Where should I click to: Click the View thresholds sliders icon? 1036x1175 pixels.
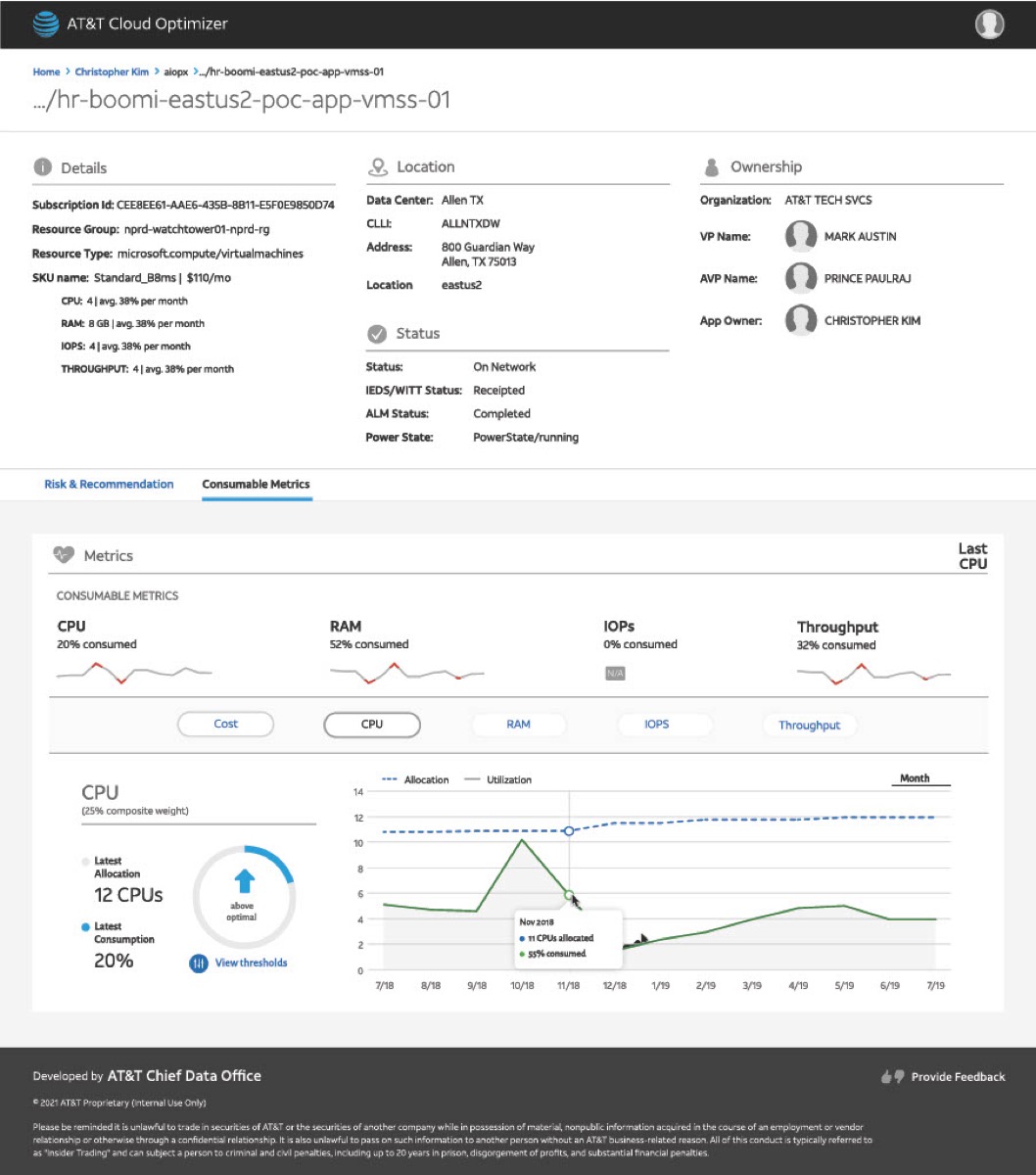(x=199, y=963)
